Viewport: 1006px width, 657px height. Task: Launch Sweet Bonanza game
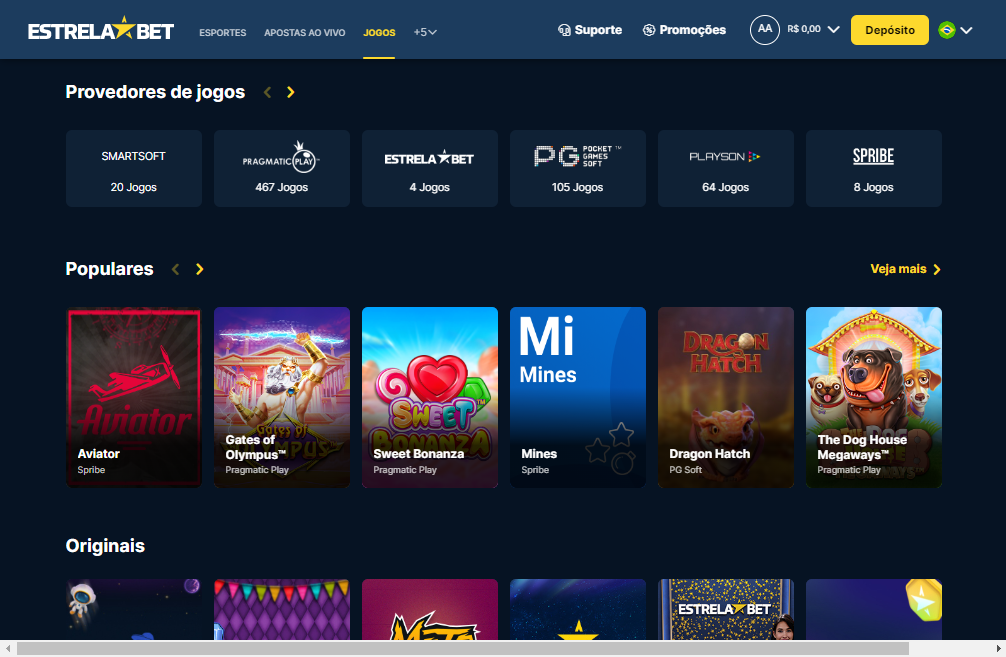(430, 397)
